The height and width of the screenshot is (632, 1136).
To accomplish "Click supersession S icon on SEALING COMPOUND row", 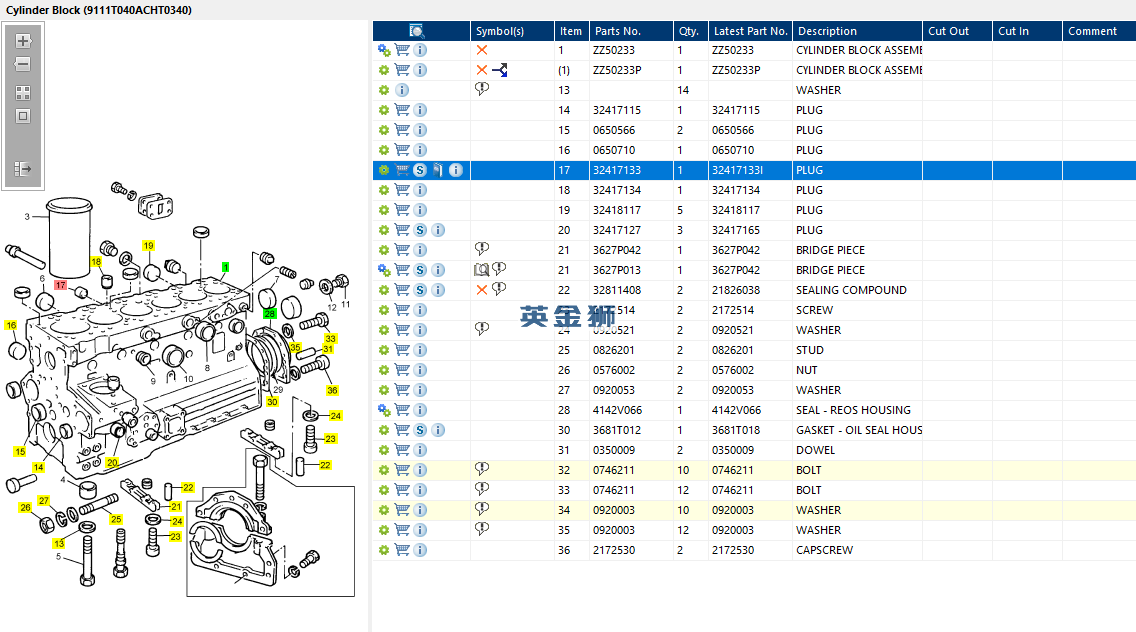I will click(x=420, y=290).
